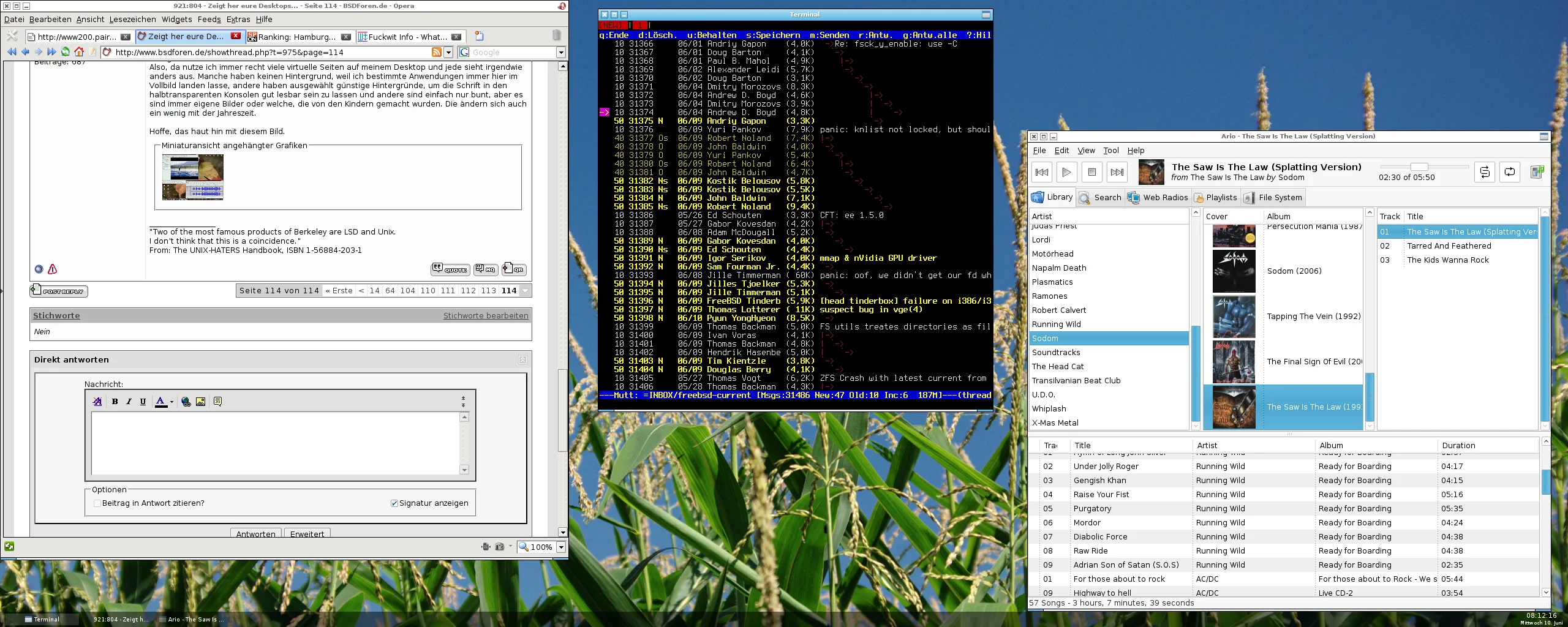
Task: Open the text color dropdown arrow
Action: coord(171,402)
